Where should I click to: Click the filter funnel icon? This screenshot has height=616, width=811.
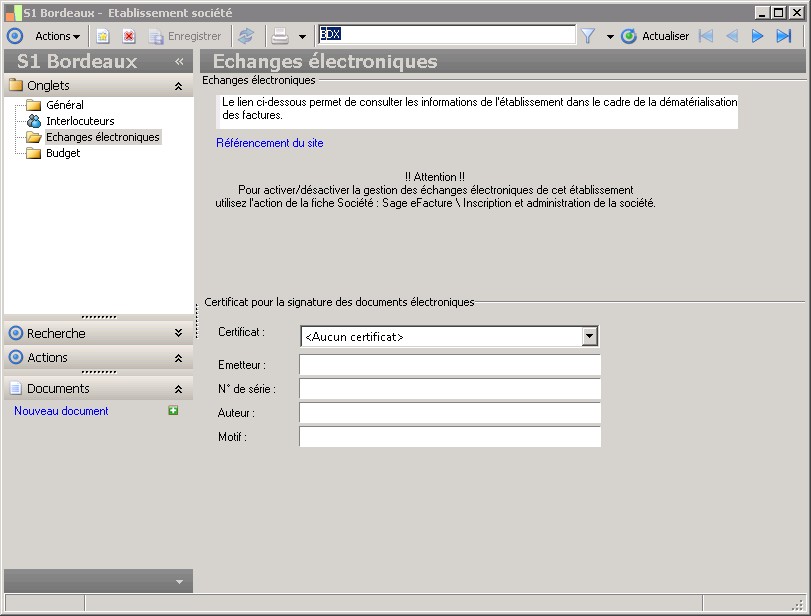588,36
